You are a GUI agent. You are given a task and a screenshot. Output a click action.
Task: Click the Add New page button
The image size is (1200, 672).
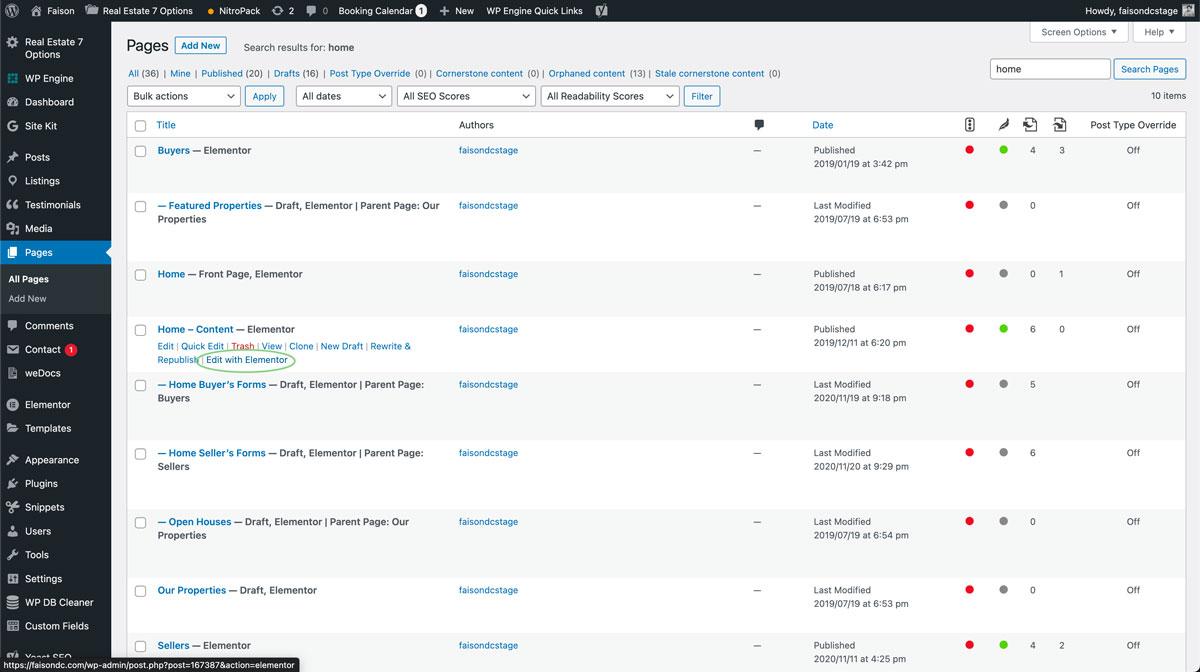[201, 45]
